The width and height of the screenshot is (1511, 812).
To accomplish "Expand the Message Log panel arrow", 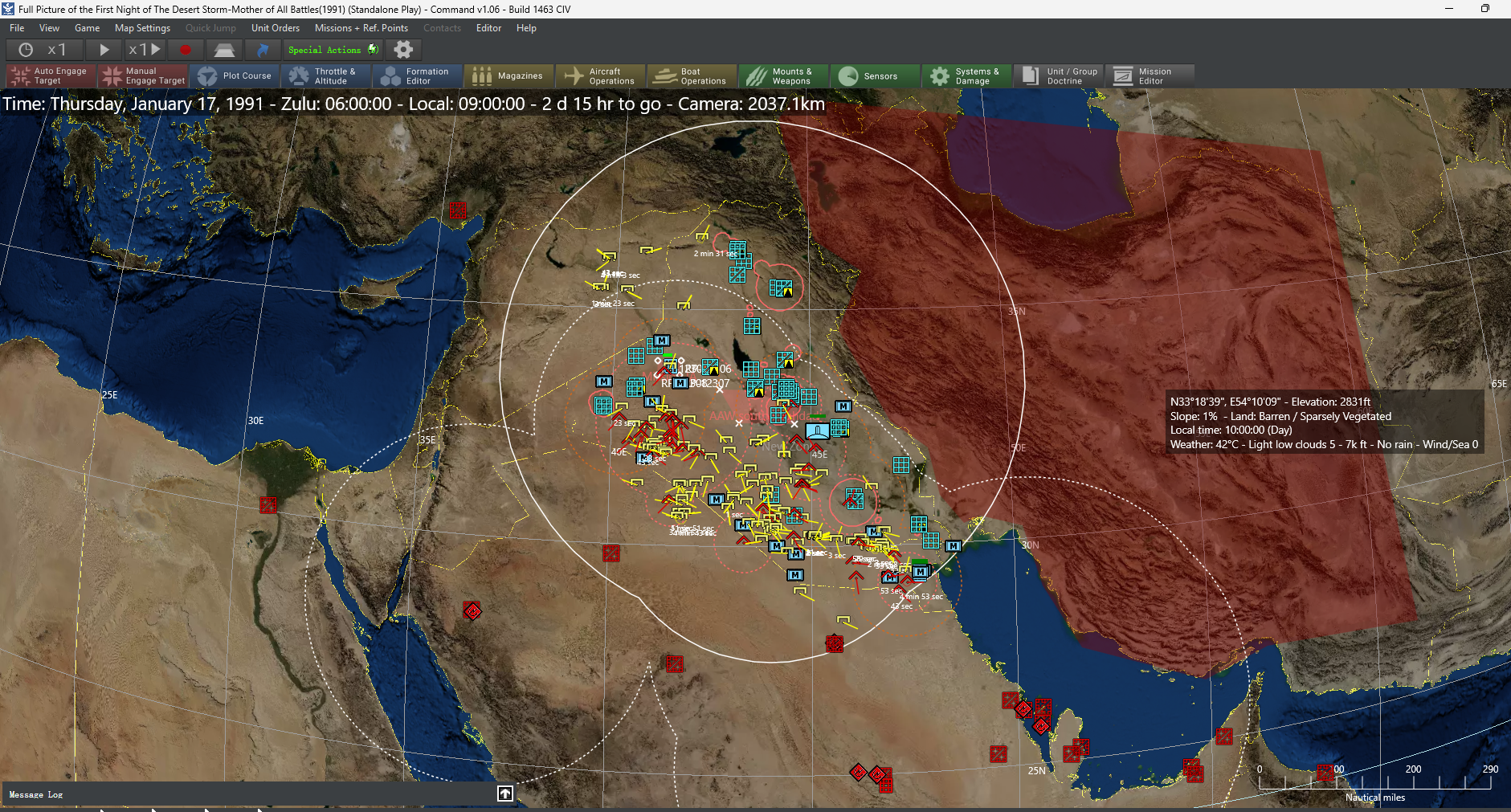I will [x=504, y=794].
